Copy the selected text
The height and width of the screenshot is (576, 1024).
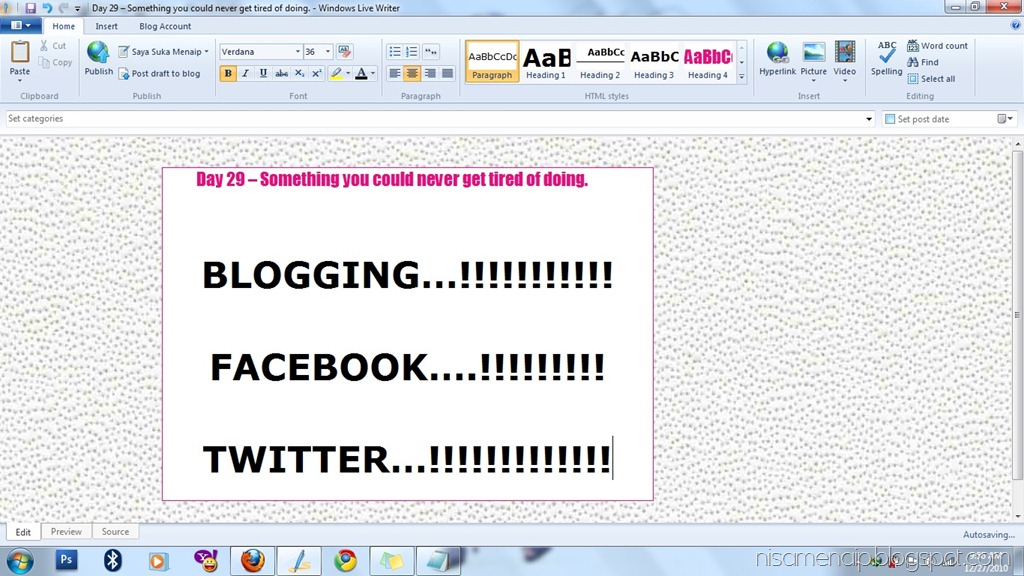55,63
